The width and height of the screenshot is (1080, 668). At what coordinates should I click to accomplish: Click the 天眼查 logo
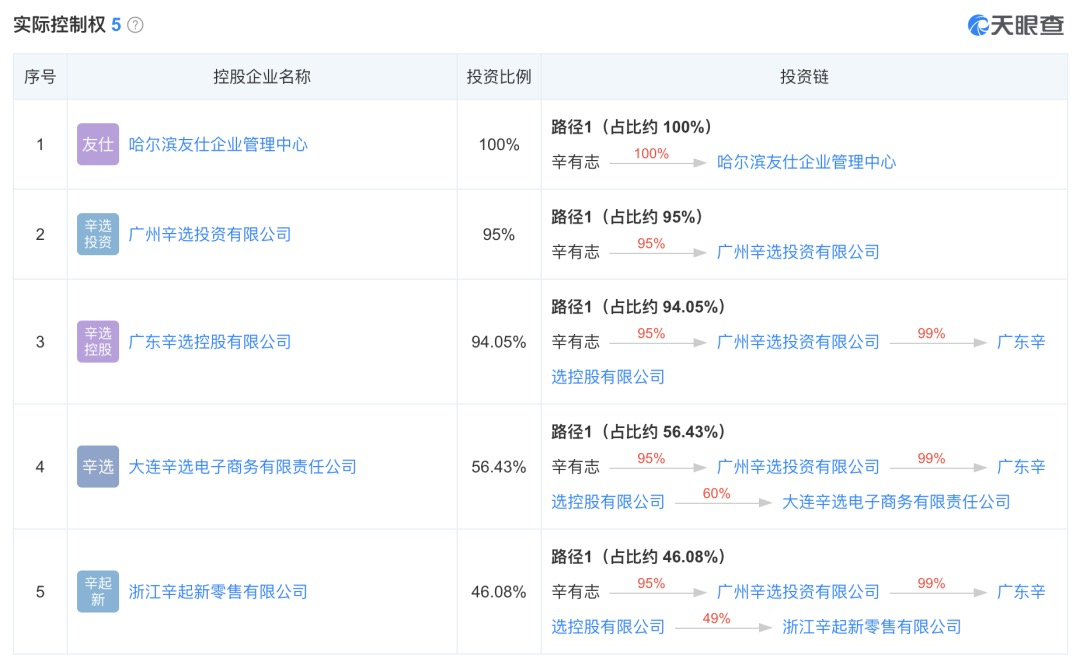1015,25
